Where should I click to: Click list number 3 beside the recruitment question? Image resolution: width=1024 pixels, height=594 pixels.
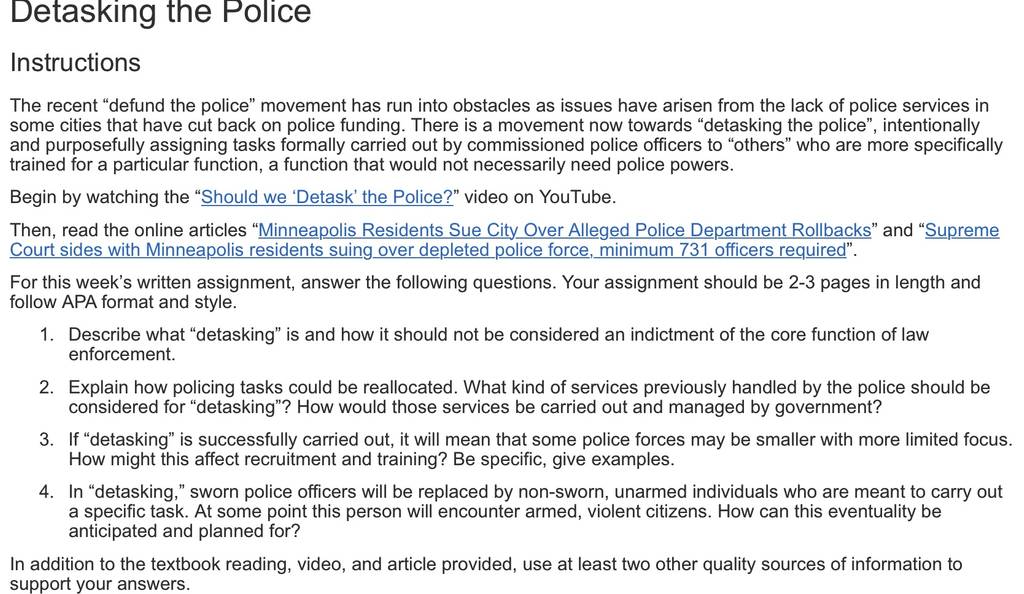[46, 439]
